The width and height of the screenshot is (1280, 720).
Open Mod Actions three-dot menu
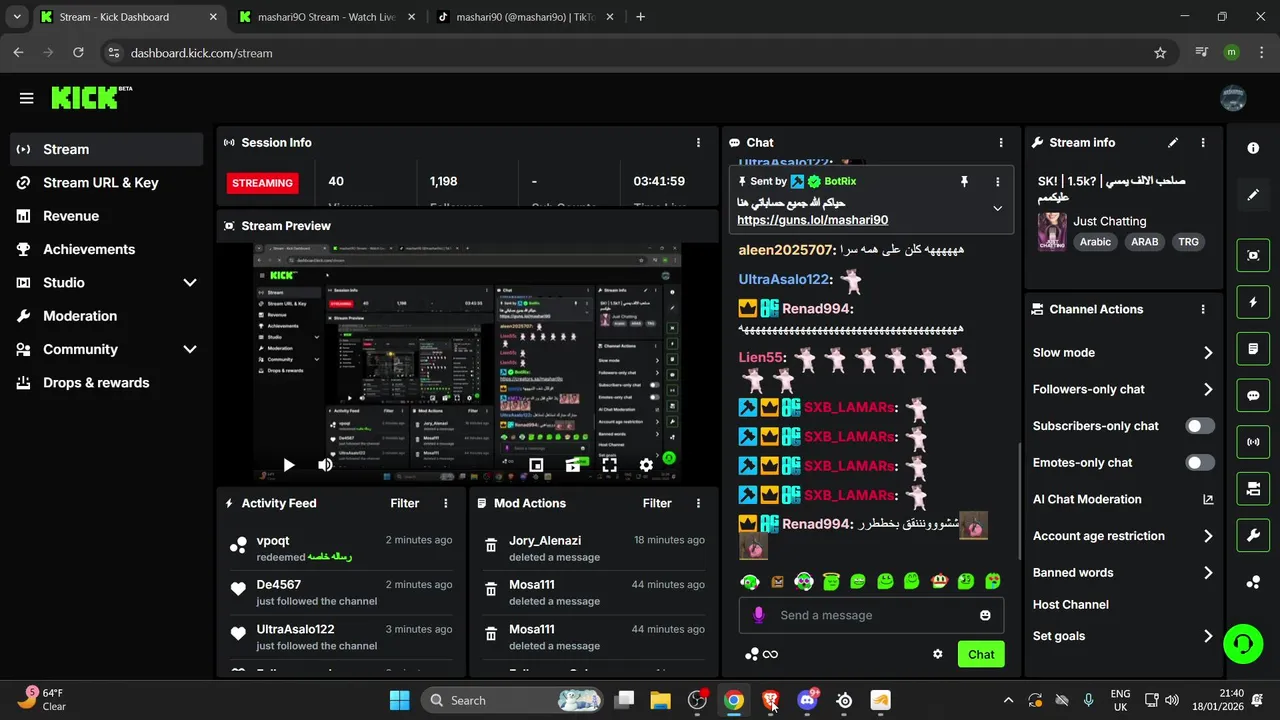(x=698, y=503)
